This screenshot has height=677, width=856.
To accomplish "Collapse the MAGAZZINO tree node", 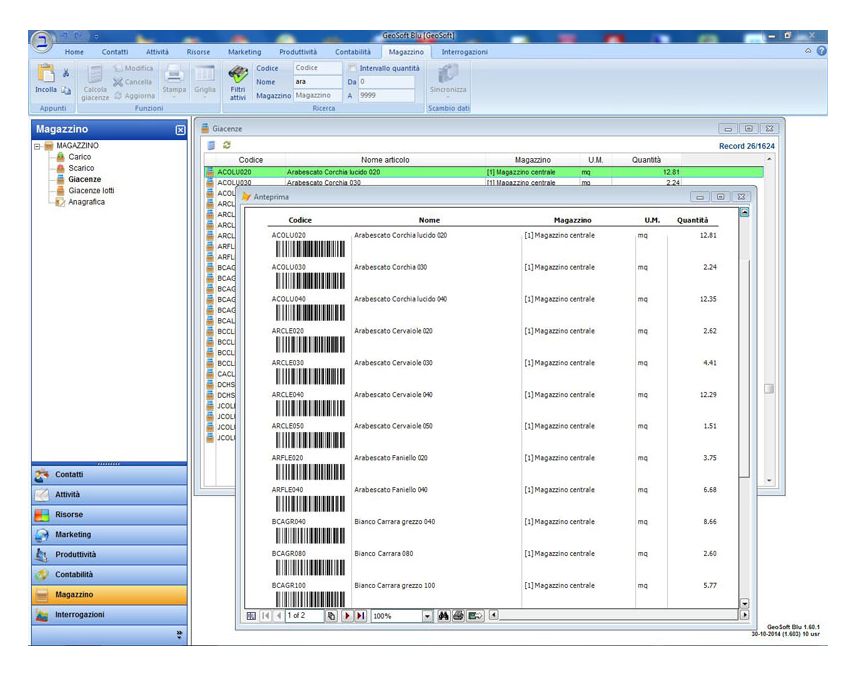I will coord(37,146).
